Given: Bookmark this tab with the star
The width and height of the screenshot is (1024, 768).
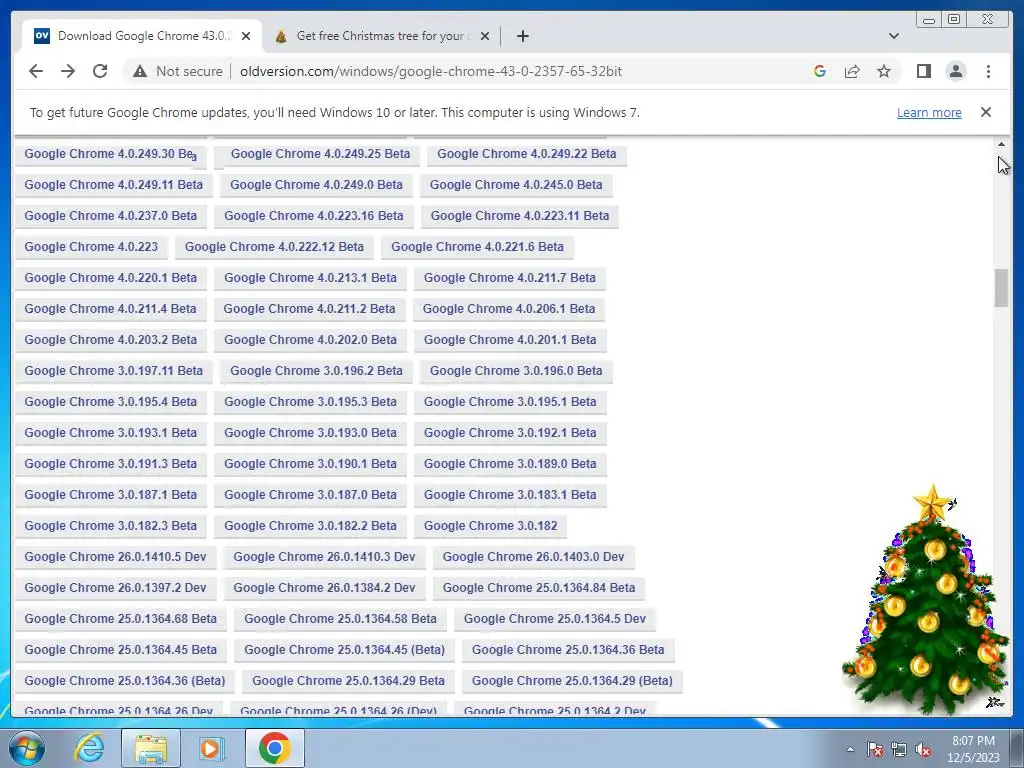Looking at the screenshot, I should click(884, 71).
